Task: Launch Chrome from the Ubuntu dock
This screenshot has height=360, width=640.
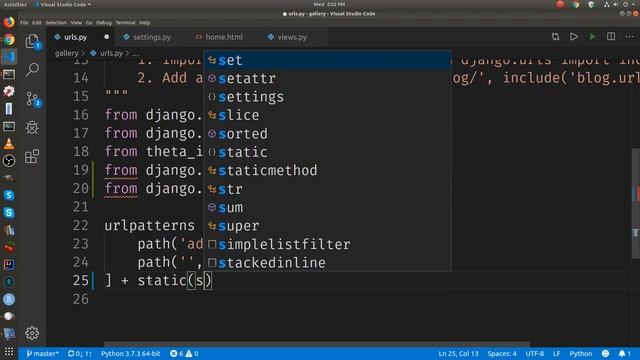Action: (9, 40)
